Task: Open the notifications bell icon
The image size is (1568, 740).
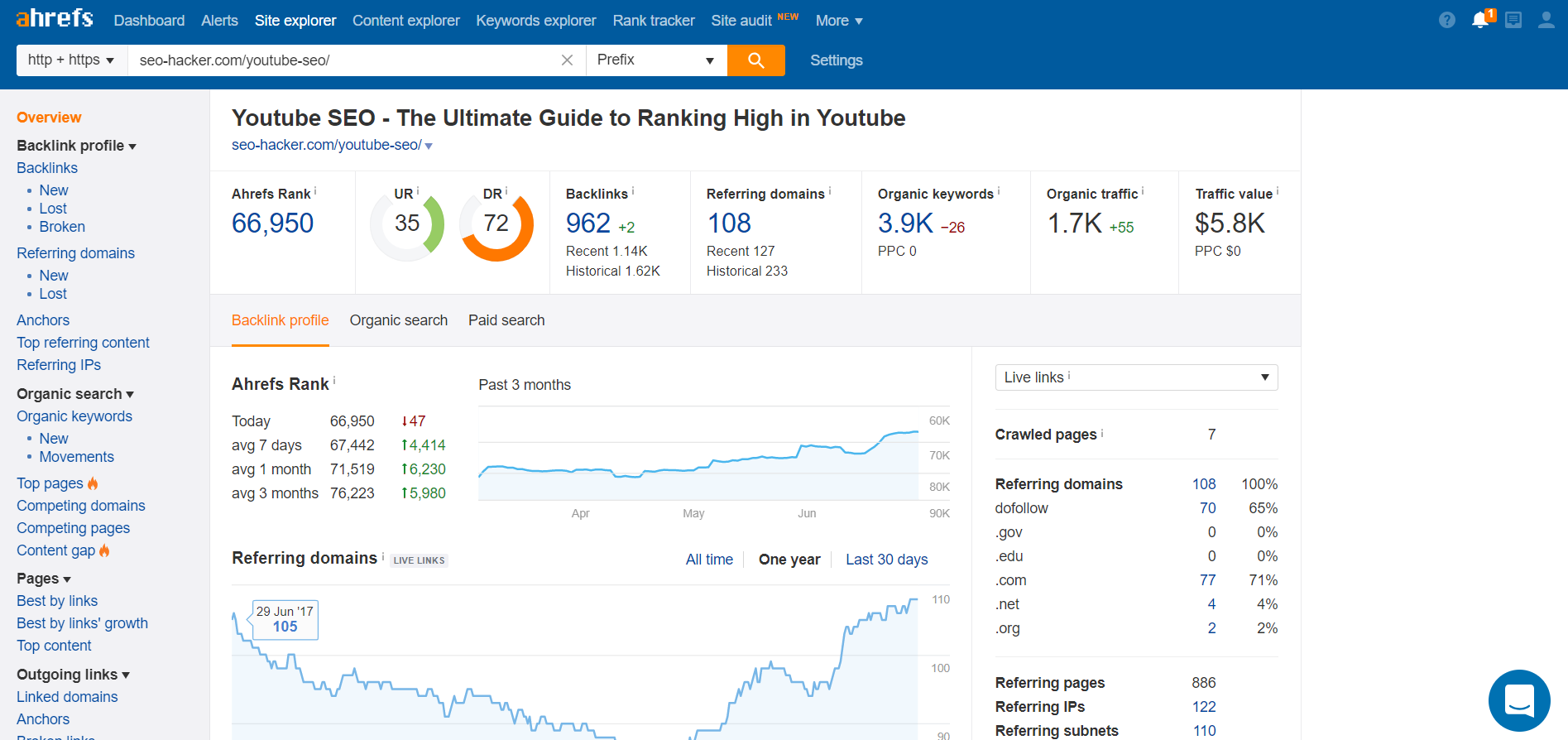Action: click(1479, 20)
